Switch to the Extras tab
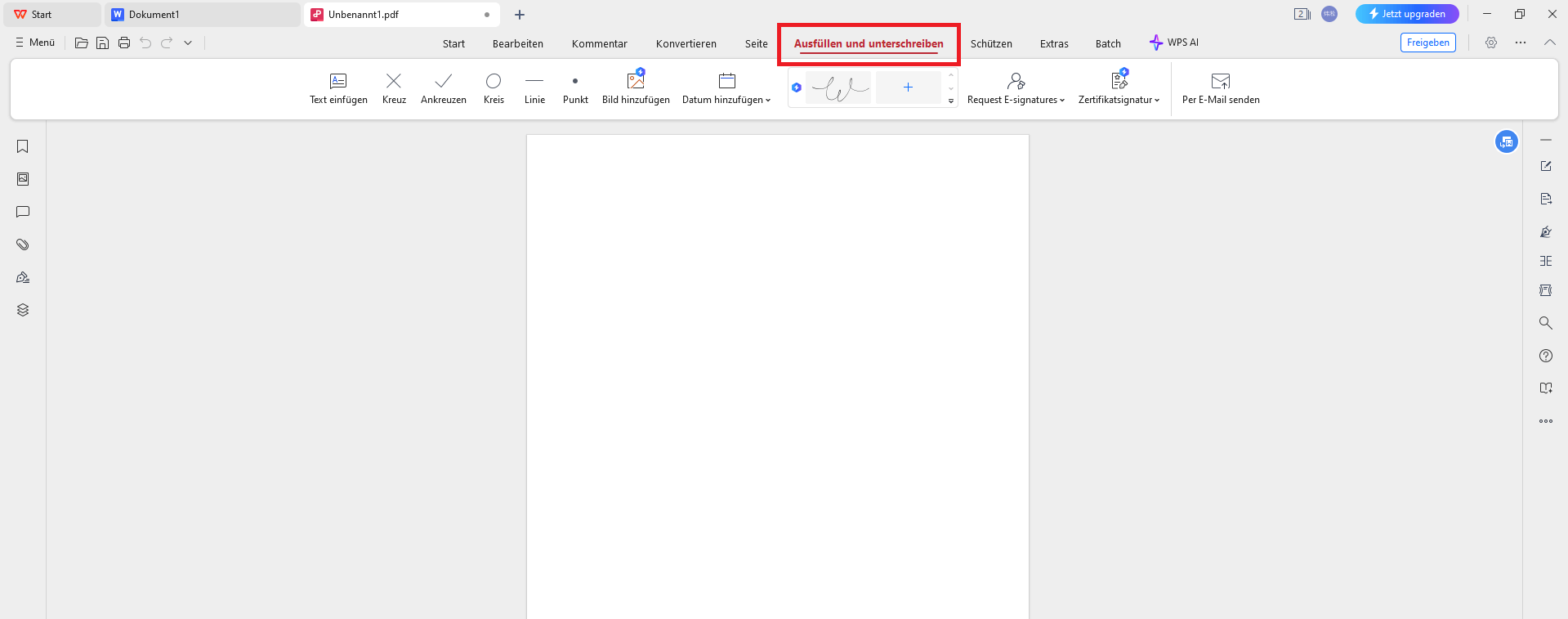Screen dimensions: 1568x619 (x=1054, y=43)
